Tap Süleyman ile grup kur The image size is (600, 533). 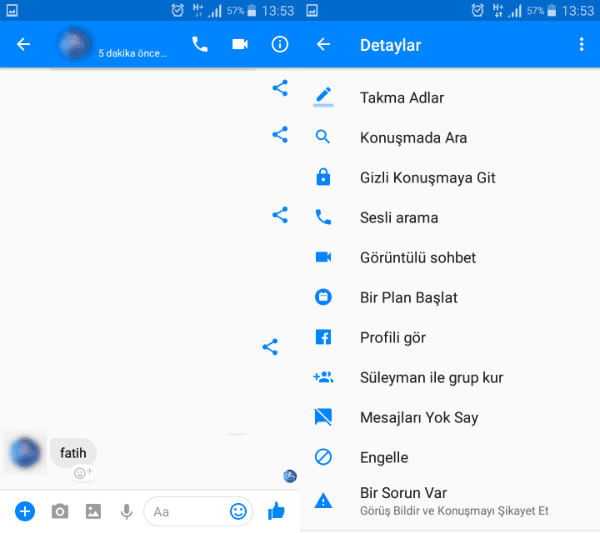[450, 378]
